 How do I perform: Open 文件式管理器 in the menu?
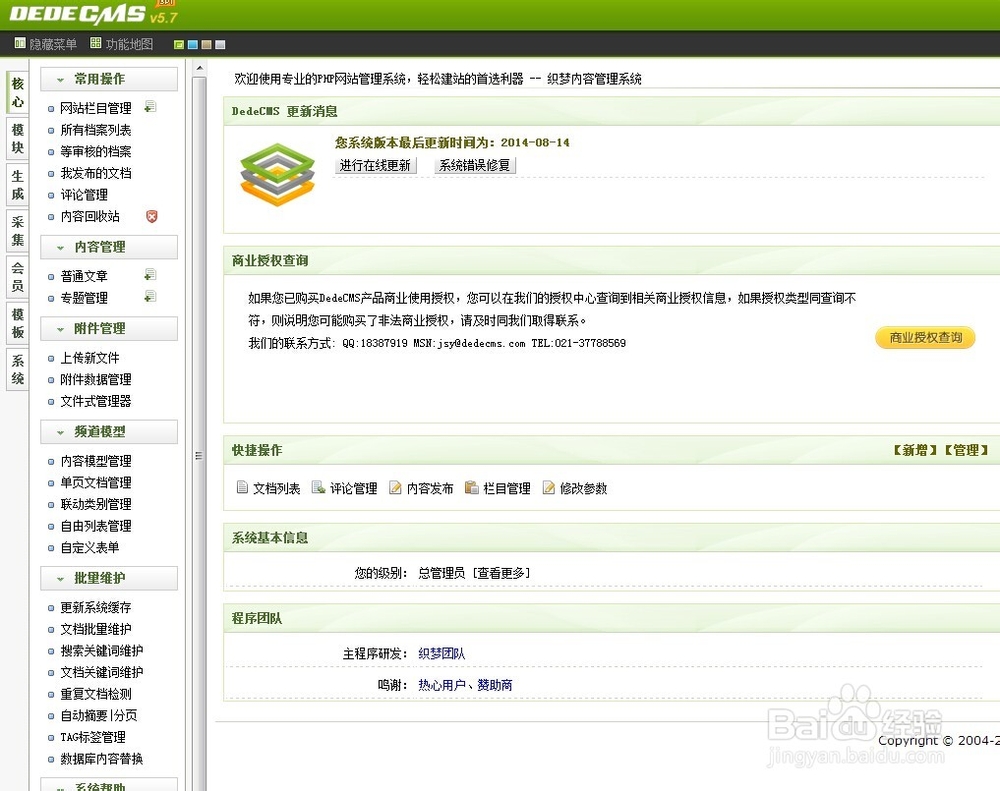(96, 401)
